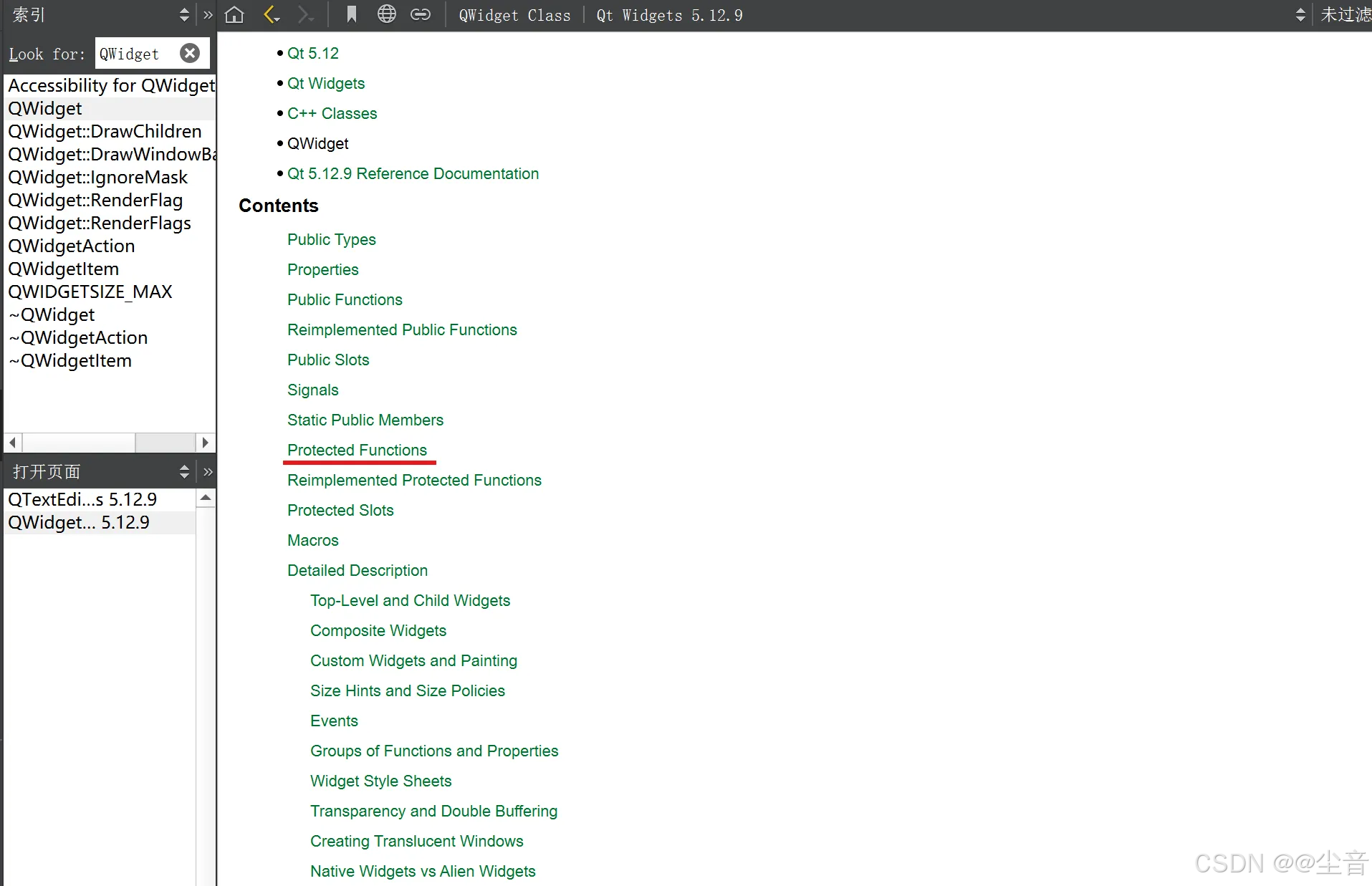This screenshot has width=1372, height=886.
Task: Go to the help Home page icon
Action: tap(234, 14)
